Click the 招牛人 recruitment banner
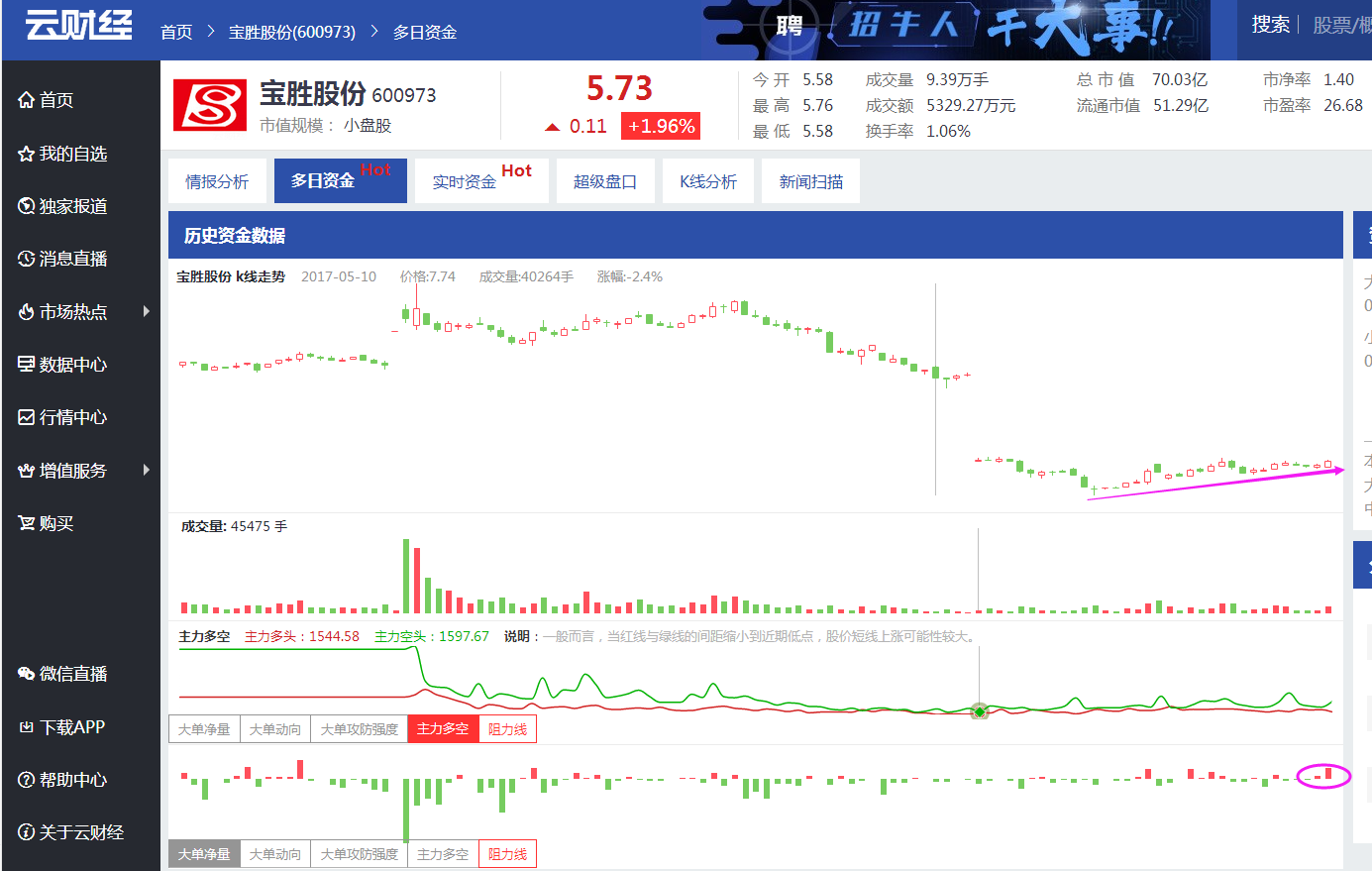1372x871 pixels. pos(956,30)
